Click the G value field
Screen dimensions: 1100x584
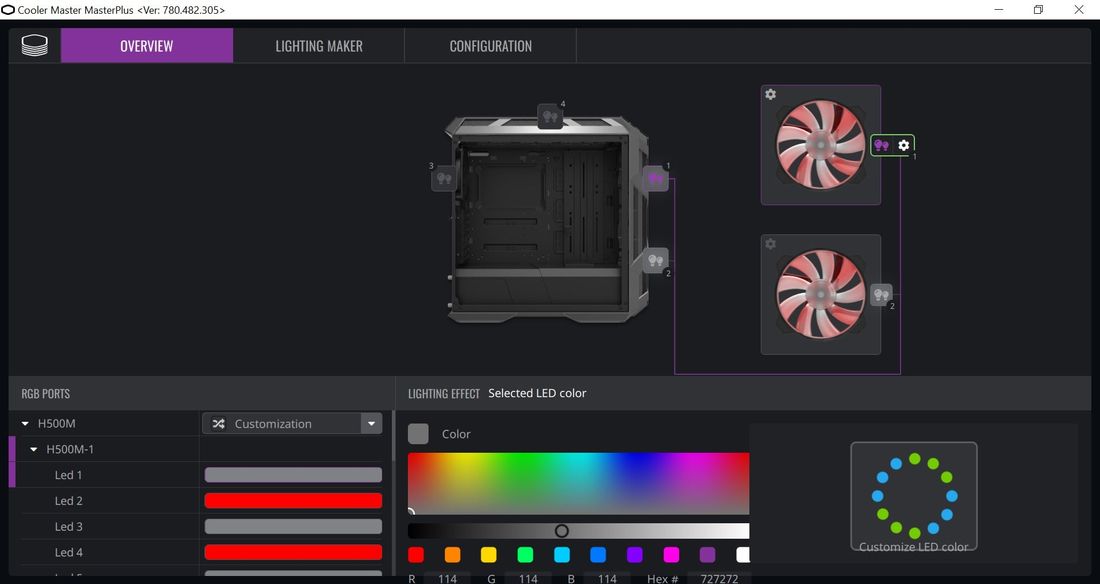tap(528, 579)
